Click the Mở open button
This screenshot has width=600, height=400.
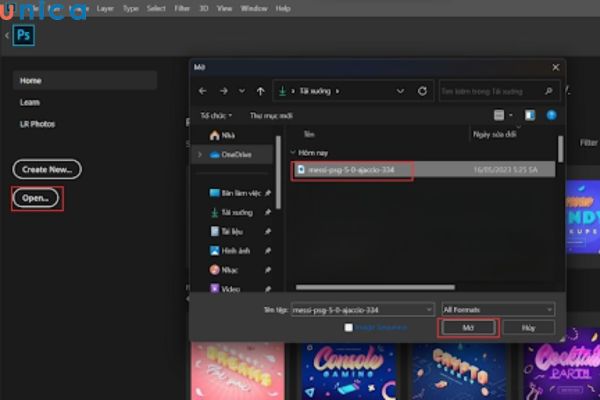click(x=468, y=327)
